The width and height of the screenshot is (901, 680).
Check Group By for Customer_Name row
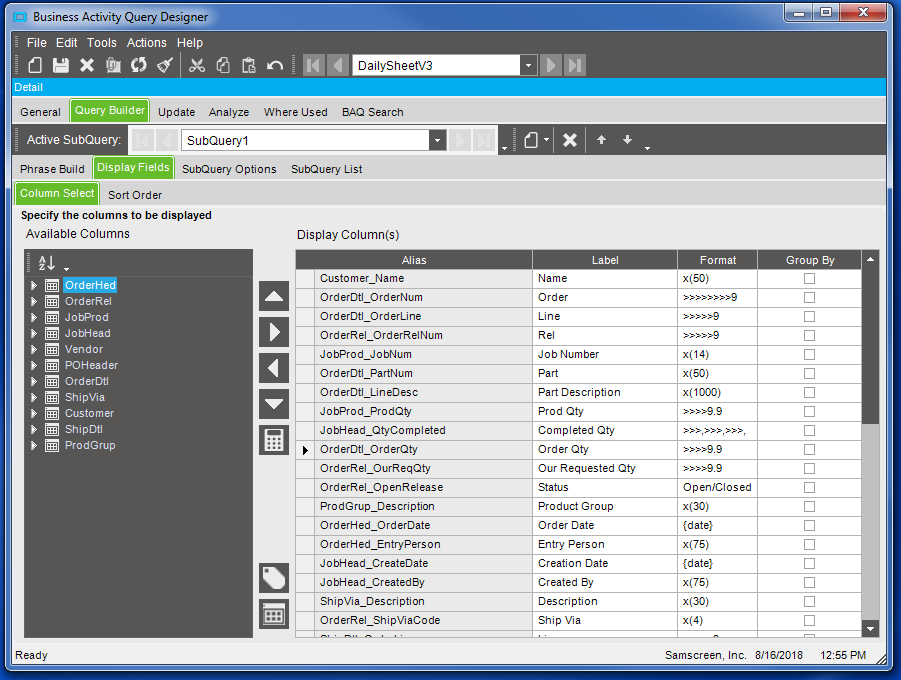[x=809, y=279]
